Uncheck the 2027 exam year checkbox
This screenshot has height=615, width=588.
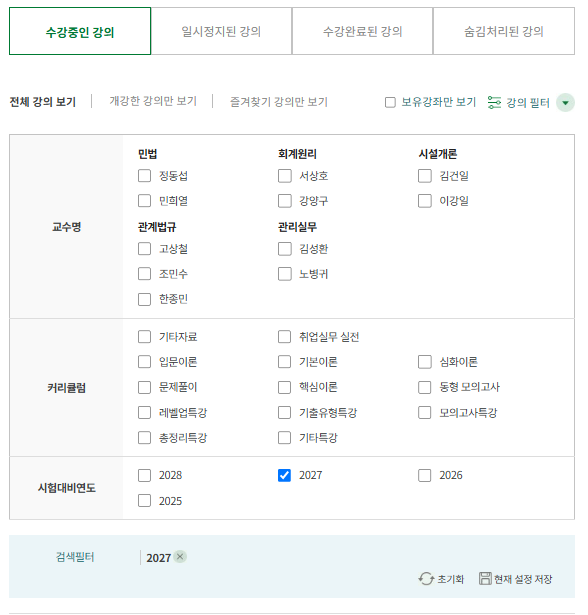[284, 475]
